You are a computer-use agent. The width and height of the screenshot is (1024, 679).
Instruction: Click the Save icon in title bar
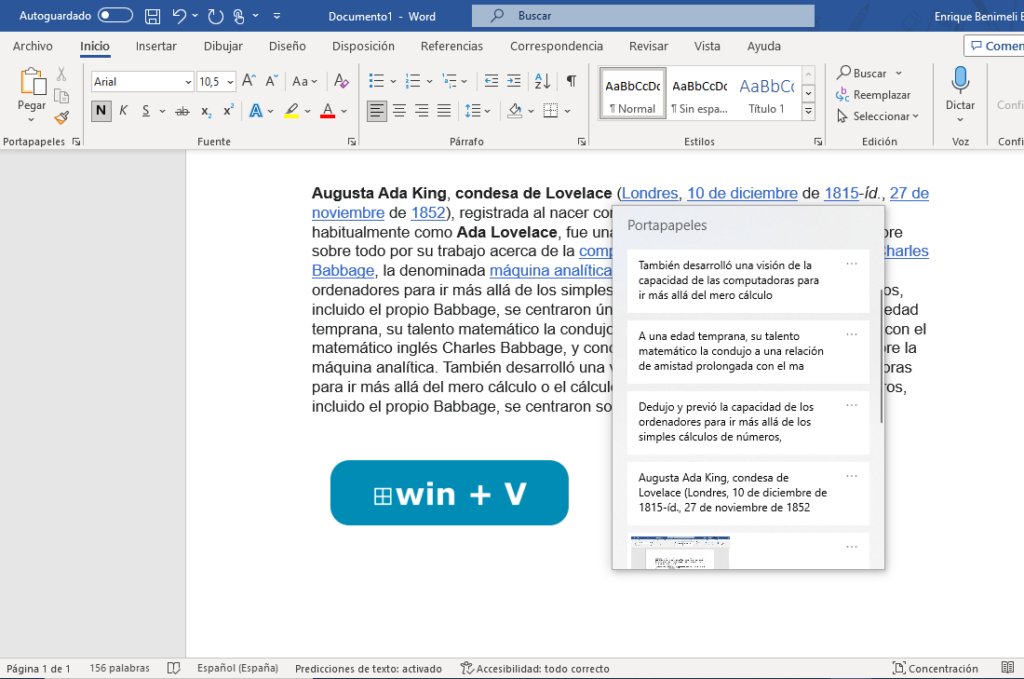[x=152, y=16]
